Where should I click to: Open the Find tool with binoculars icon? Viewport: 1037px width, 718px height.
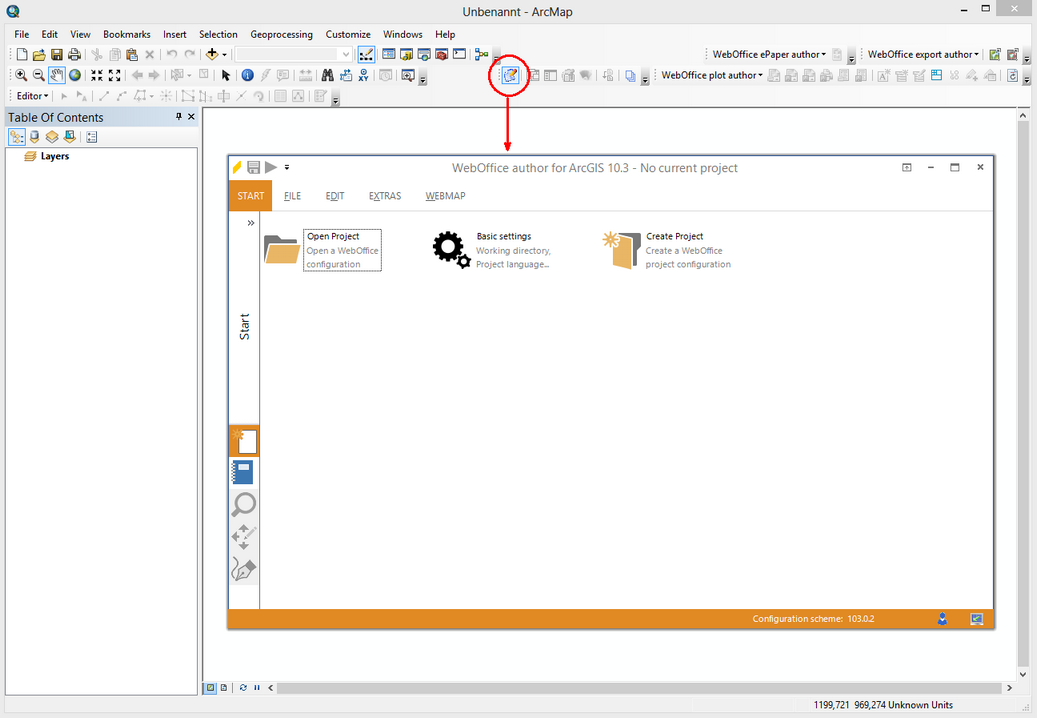click(x=325, y=75)
